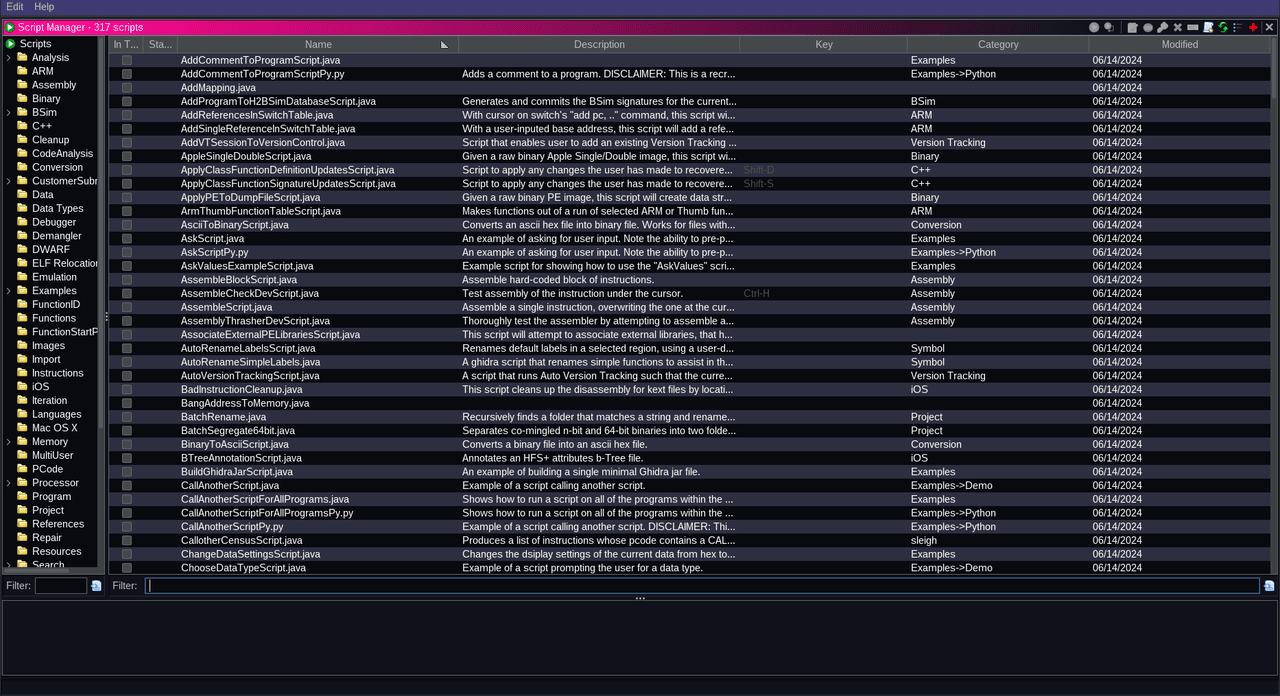
Task: Open the Help menu
Action: tap(44, 7)
